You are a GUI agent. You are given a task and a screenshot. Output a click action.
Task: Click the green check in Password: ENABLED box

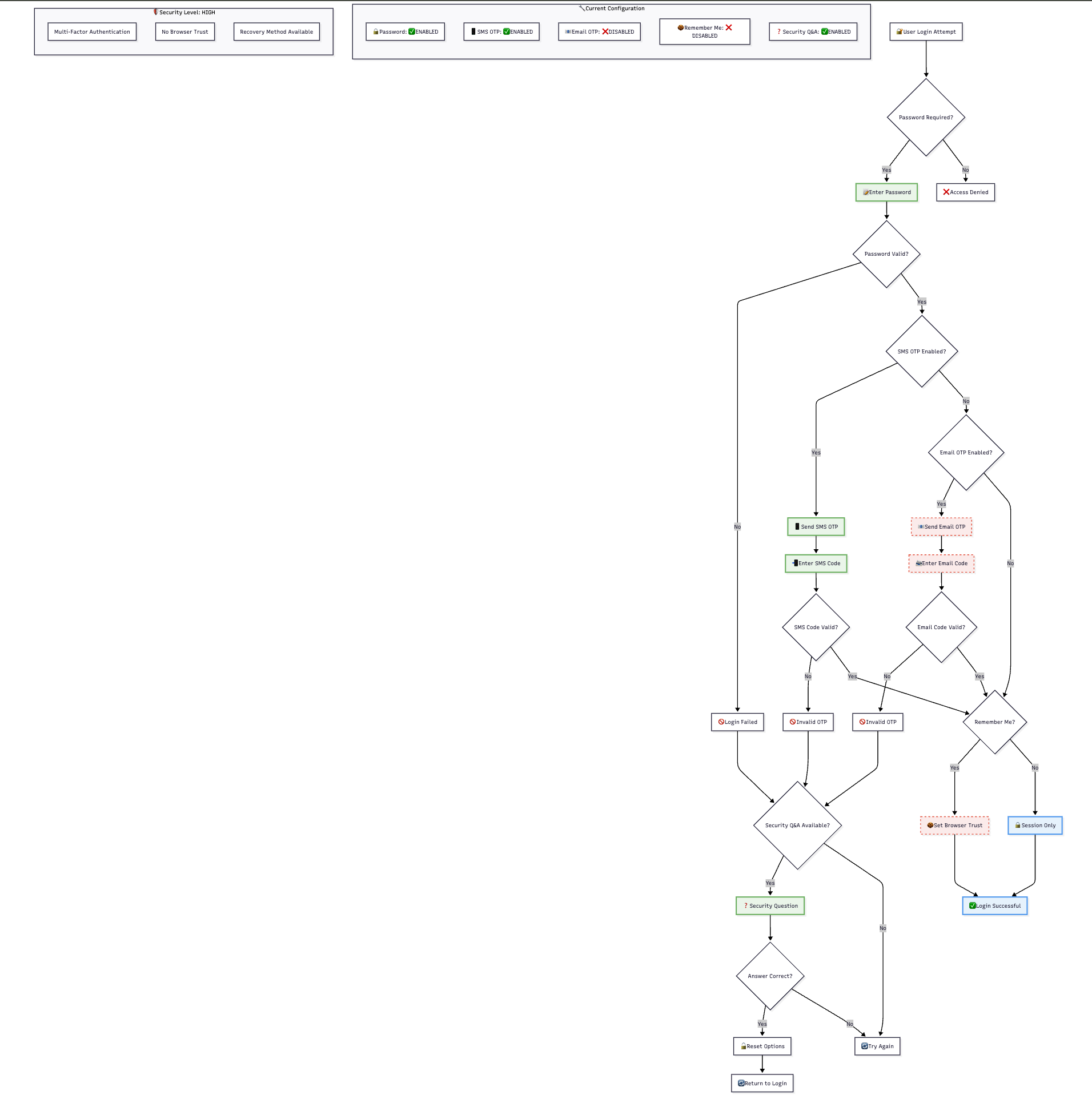pos(412,31)
